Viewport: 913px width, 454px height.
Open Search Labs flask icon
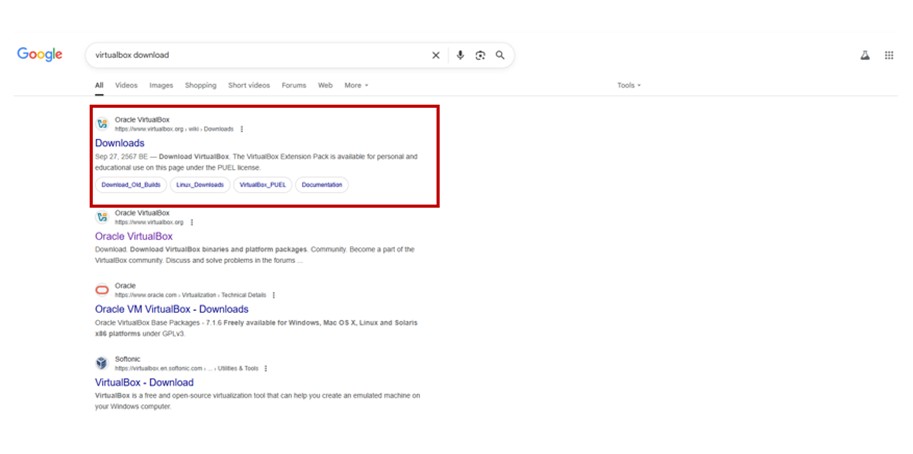click(x=865, y=56)
